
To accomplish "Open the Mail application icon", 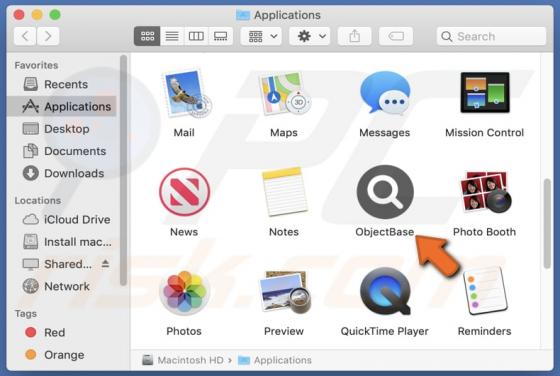I will pyautogui.click(x=187, y=94).
